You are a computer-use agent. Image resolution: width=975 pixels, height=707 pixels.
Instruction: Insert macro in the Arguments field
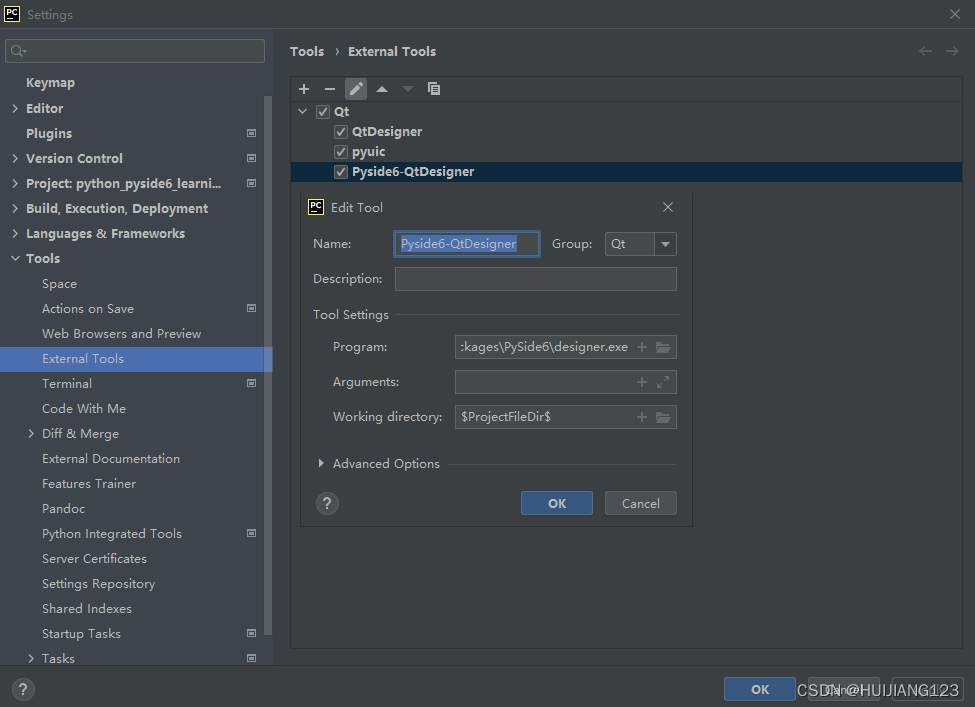click(642, 382)
